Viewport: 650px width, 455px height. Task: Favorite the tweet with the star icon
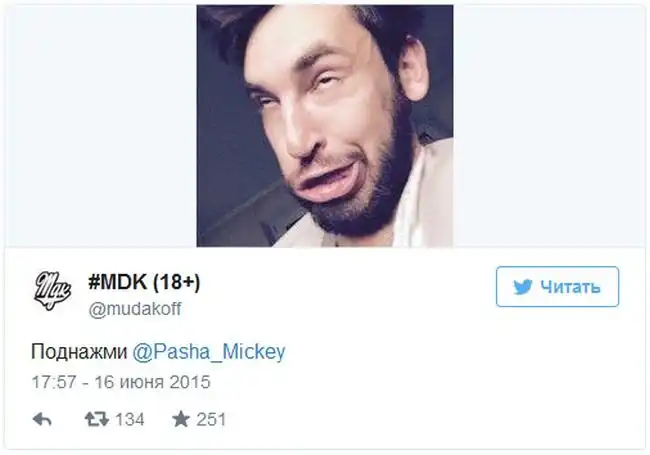181,419
